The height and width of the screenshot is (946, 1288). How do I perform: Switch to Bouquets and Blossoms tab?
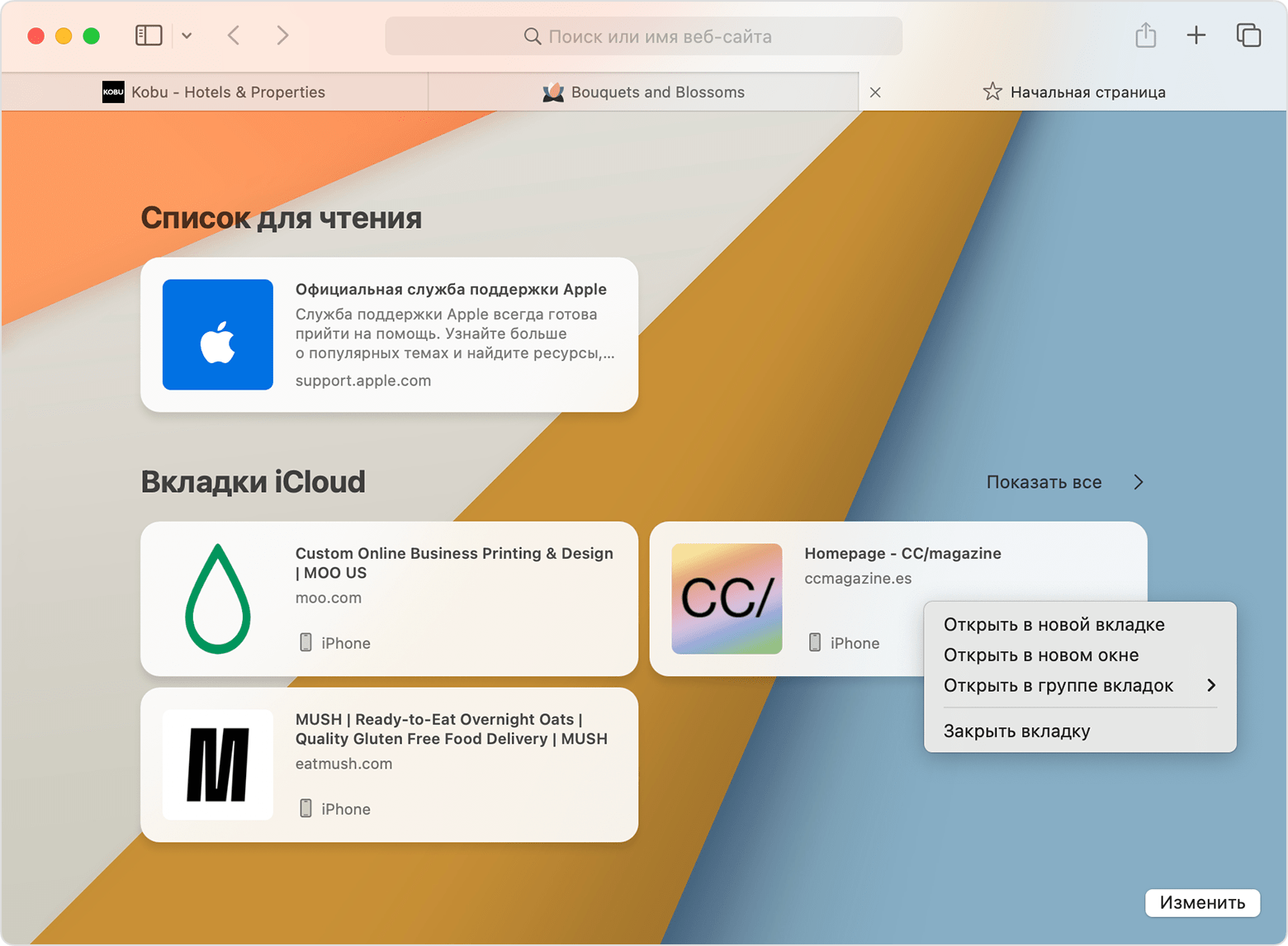[644, 92]
